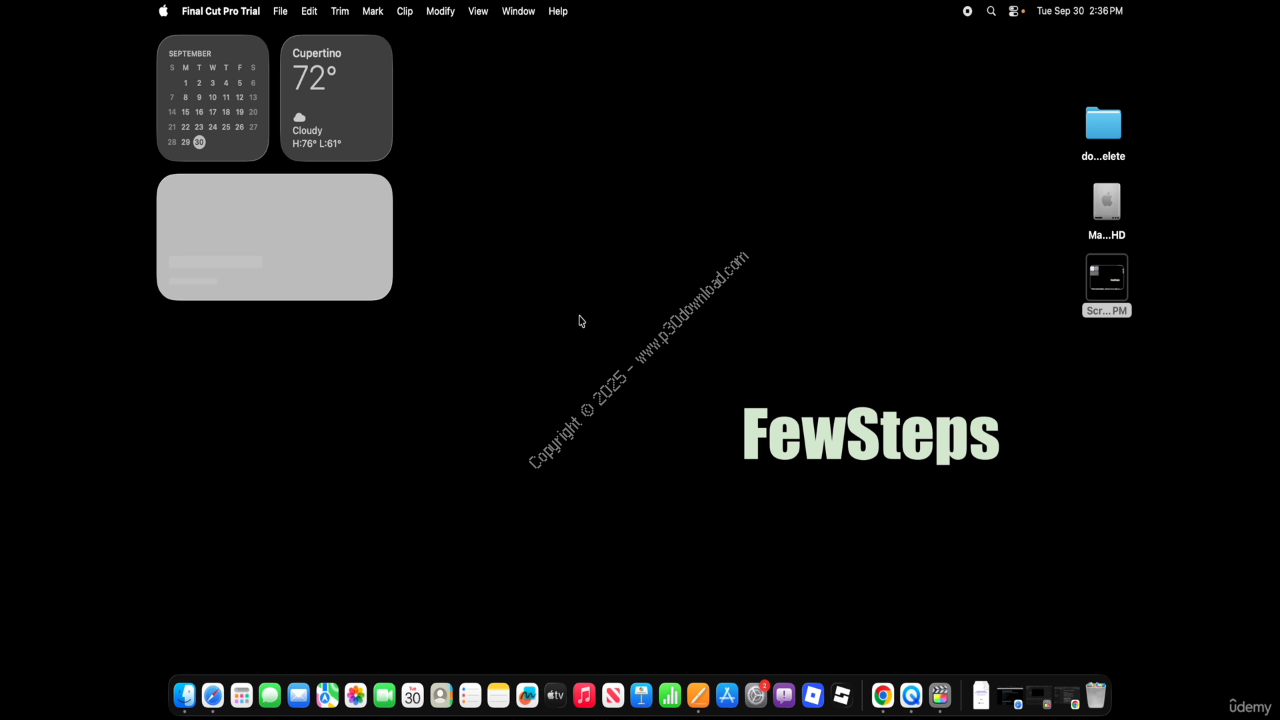Open the Modify menu
This screenshot has height=720, width=1280.
click(440, 11)
